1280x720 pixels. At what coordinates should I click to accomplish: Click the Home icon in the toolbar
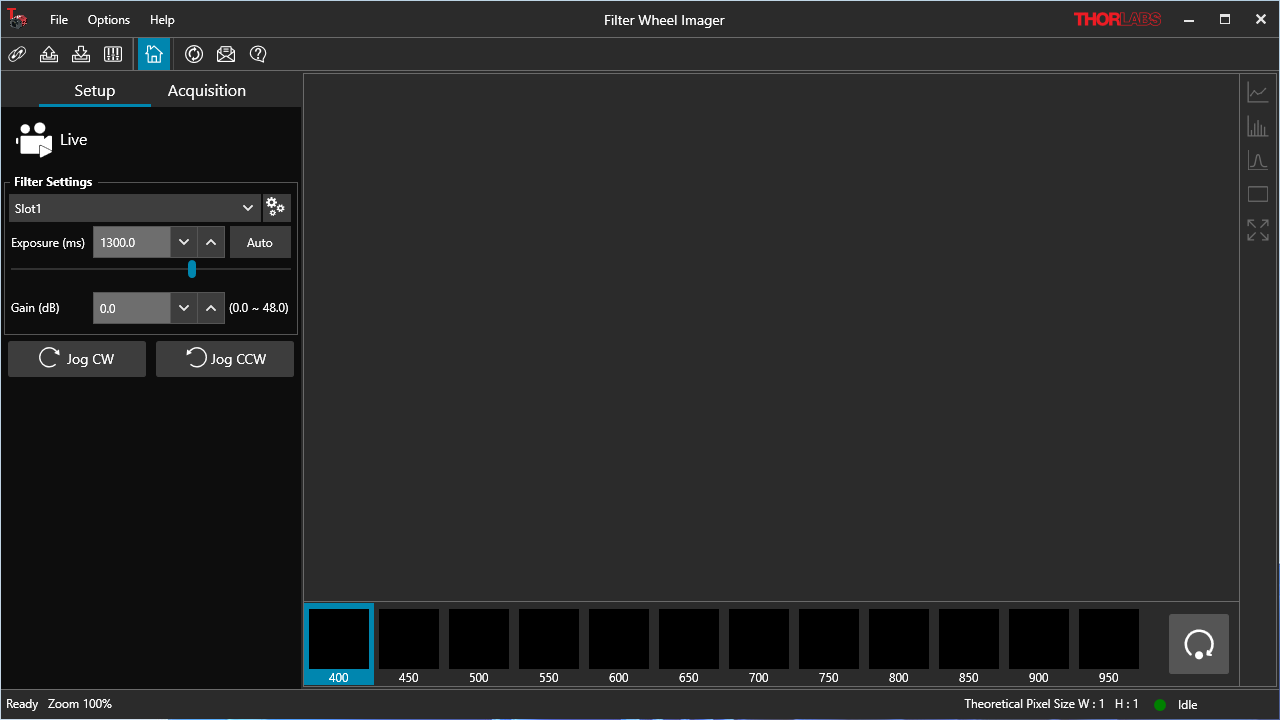pos(154,54)
